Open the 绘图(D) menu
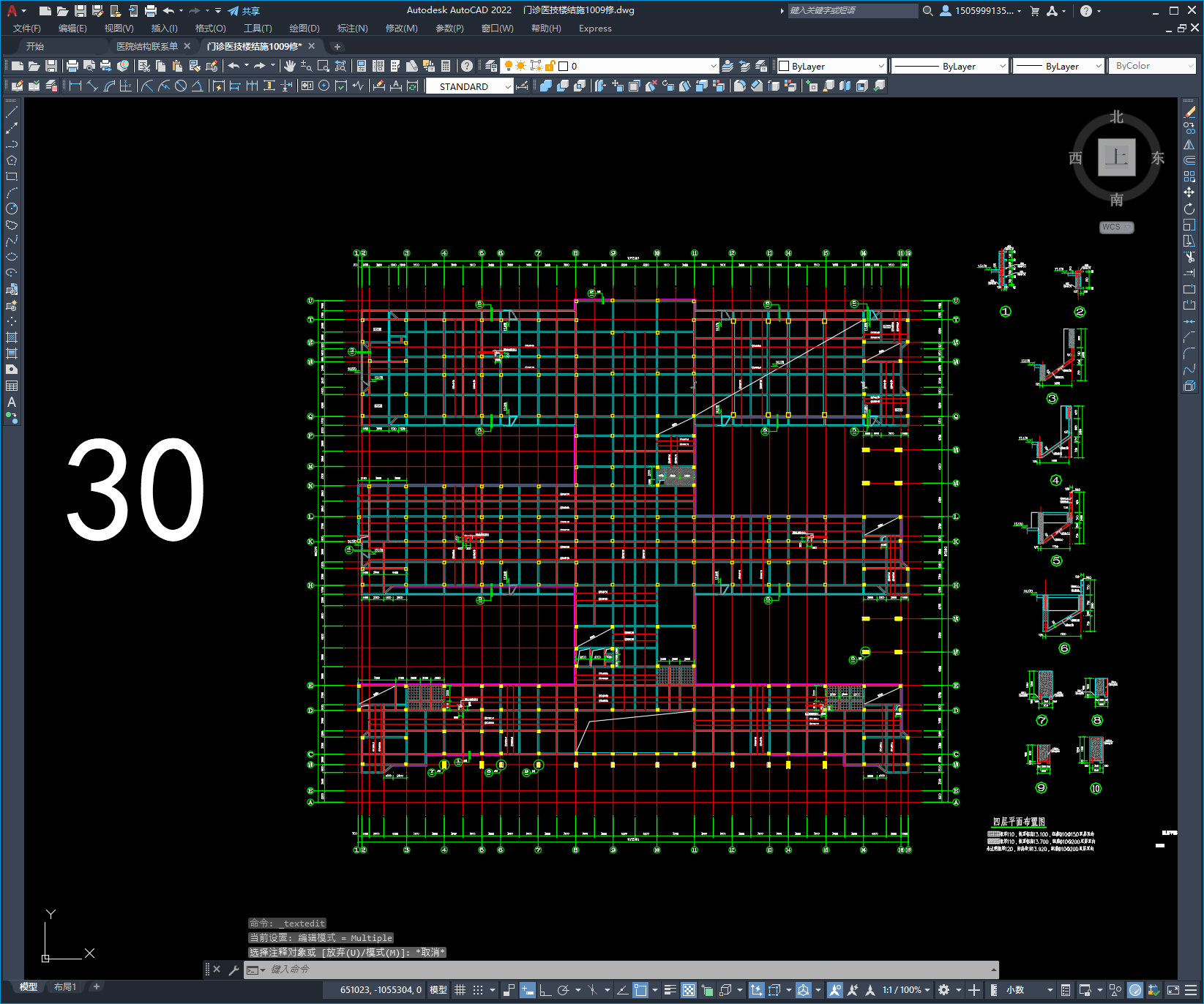Screen dimensions: 1204x1004 (304, 29)
